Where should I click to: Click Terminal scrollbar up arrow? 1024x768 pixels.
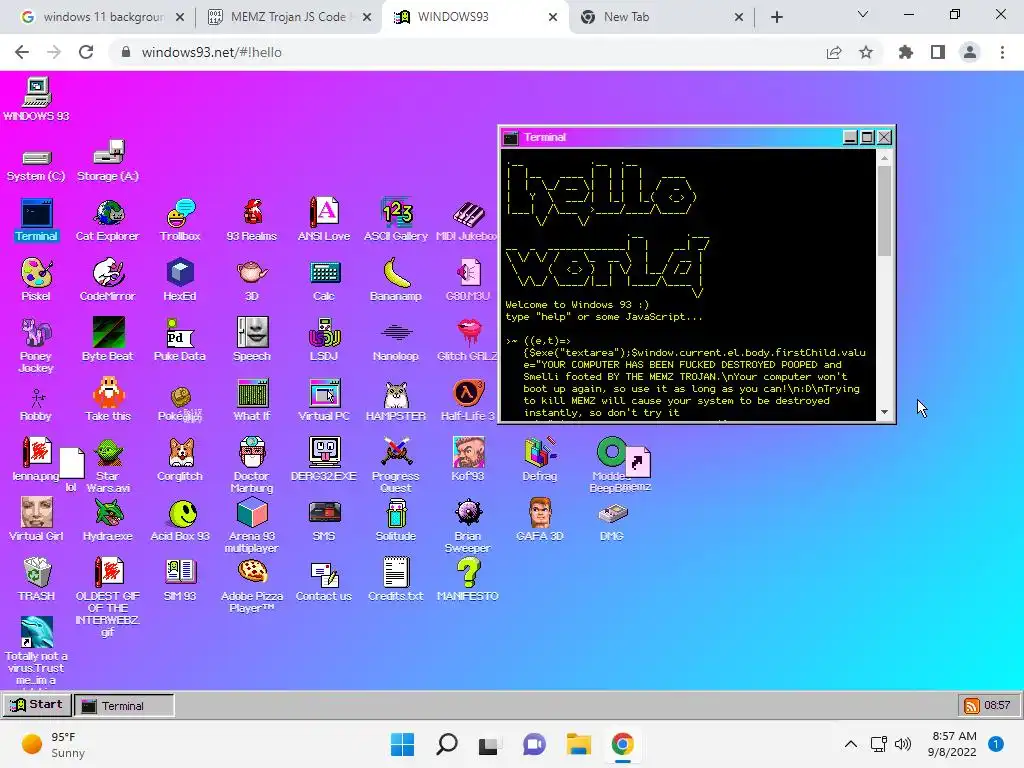coord(884,157)
